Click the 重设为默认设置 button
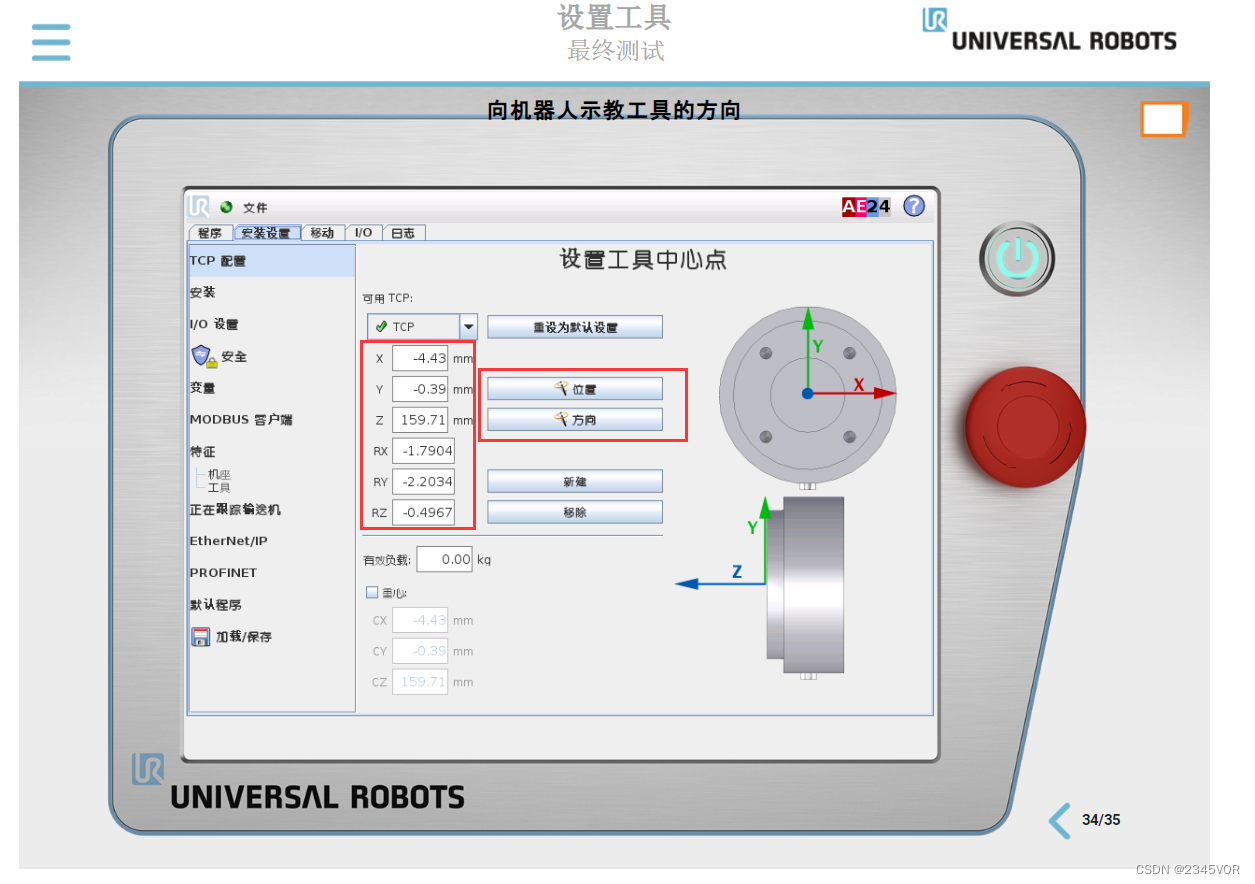This screenshot has height=884, width=1255. coord(575,327)
